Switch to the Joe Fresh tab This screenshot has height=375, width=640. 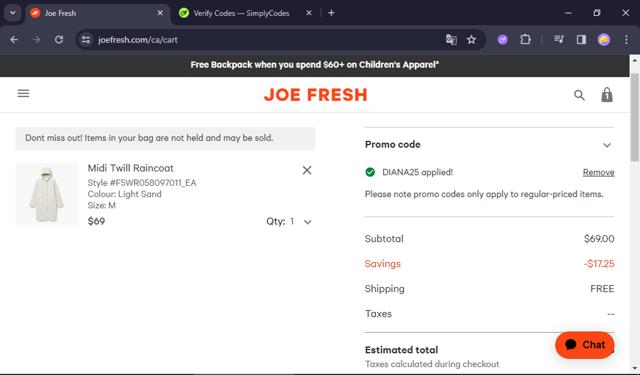97,13
